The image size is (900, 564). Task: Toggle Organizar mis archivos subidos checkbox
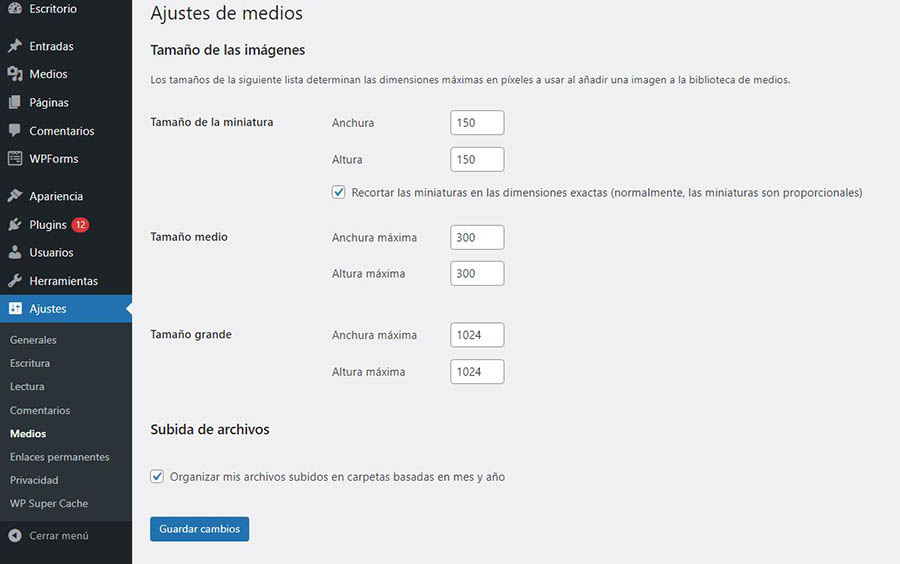pos(157,477)
